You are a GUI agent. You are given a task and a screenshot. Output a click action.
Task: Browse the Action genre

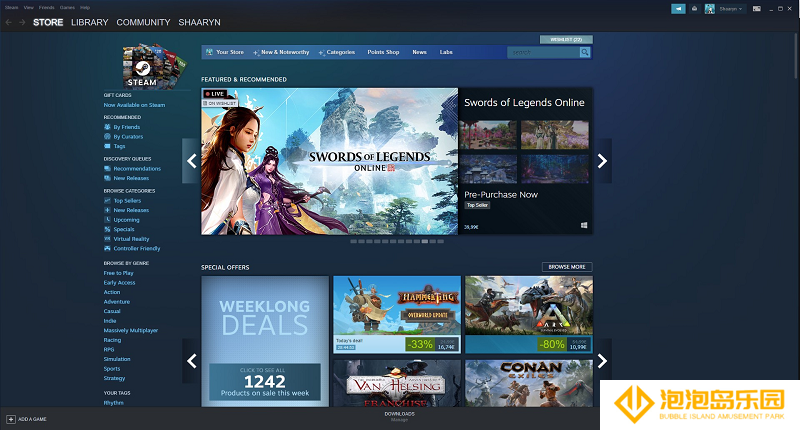coord(112,292)
